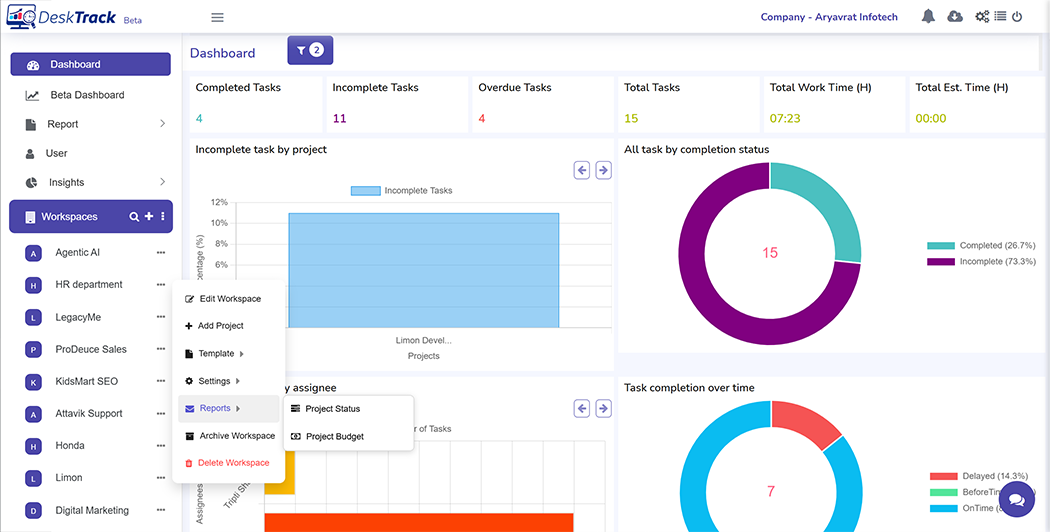The width and height of the screenshot is (1050, 532).
Task: Toggle the Completed (26.7%) legend entry
Action: (x=982, y=245)
